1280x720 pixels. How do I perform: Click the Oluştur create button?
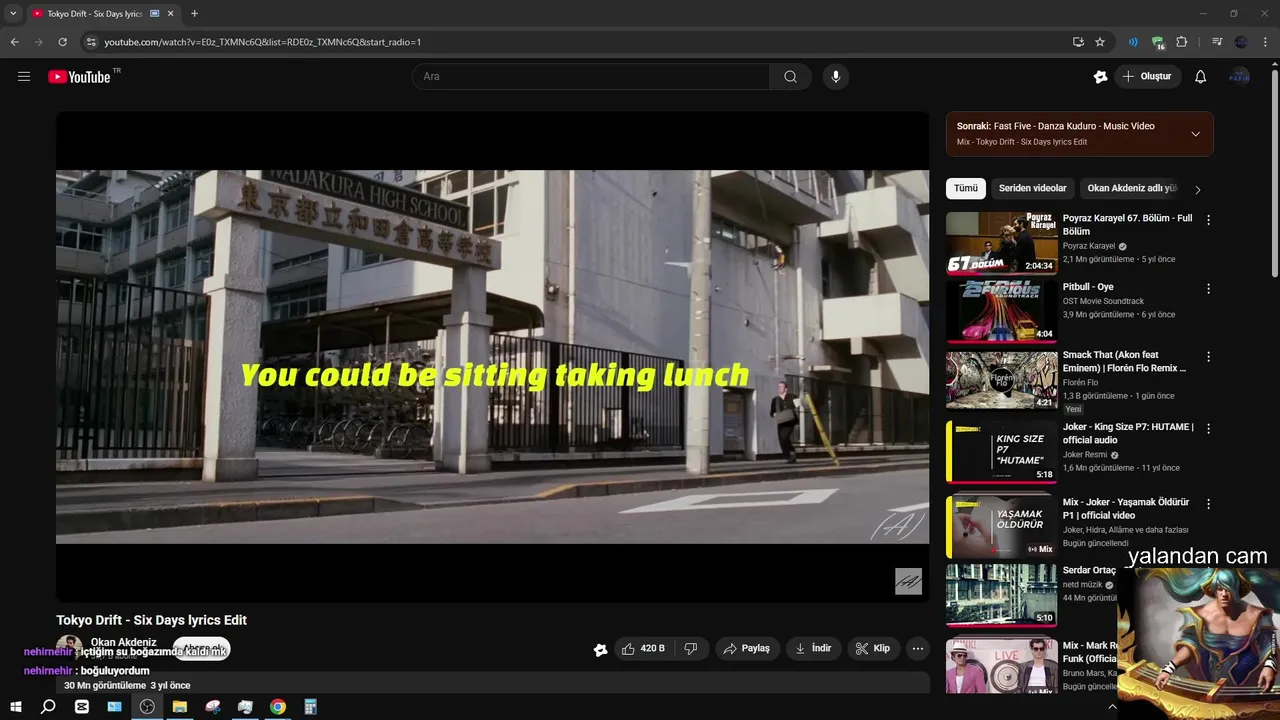pos(1148,77)
